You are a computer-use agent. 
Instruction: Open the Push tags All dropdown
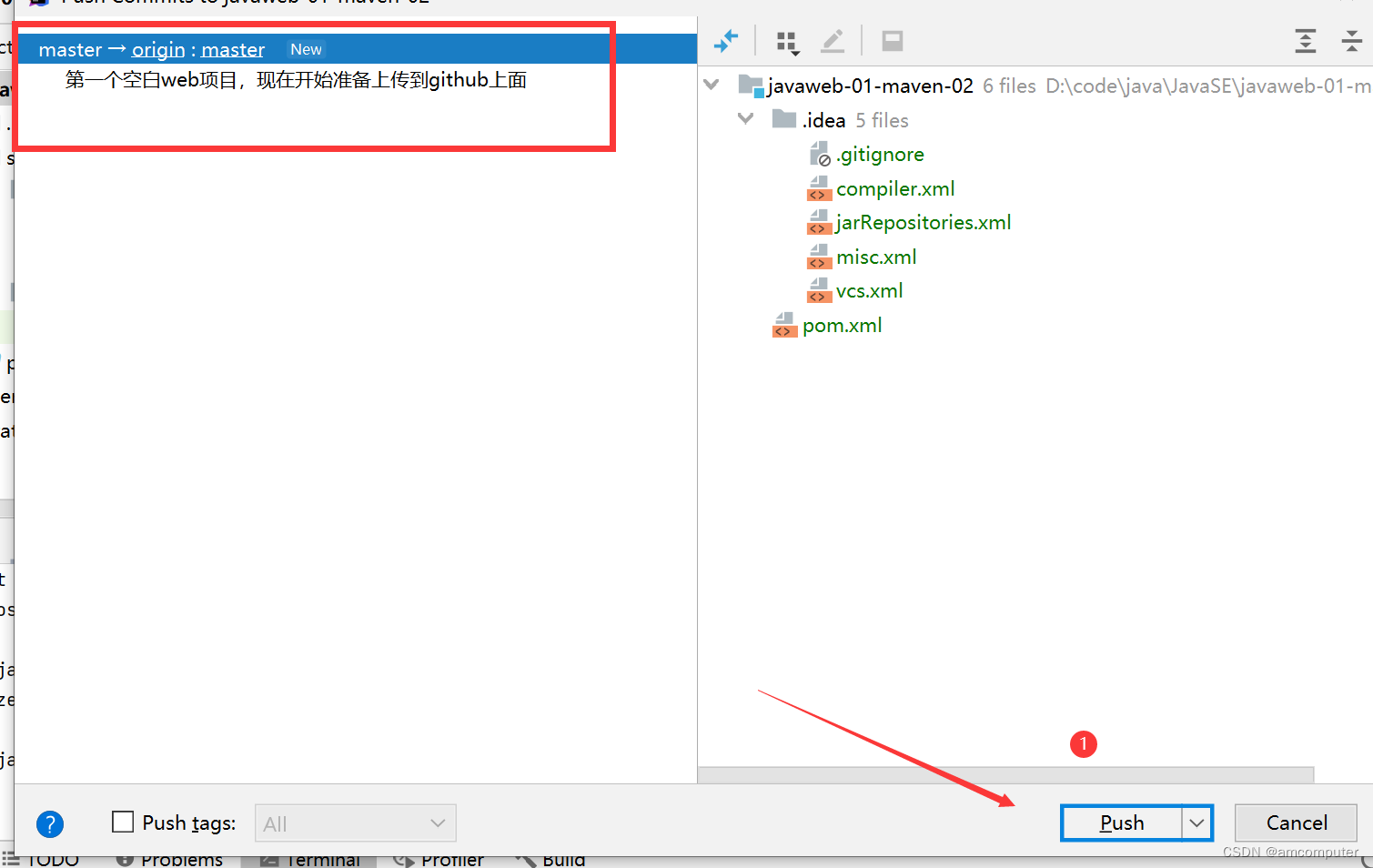(x=356, y=823)
